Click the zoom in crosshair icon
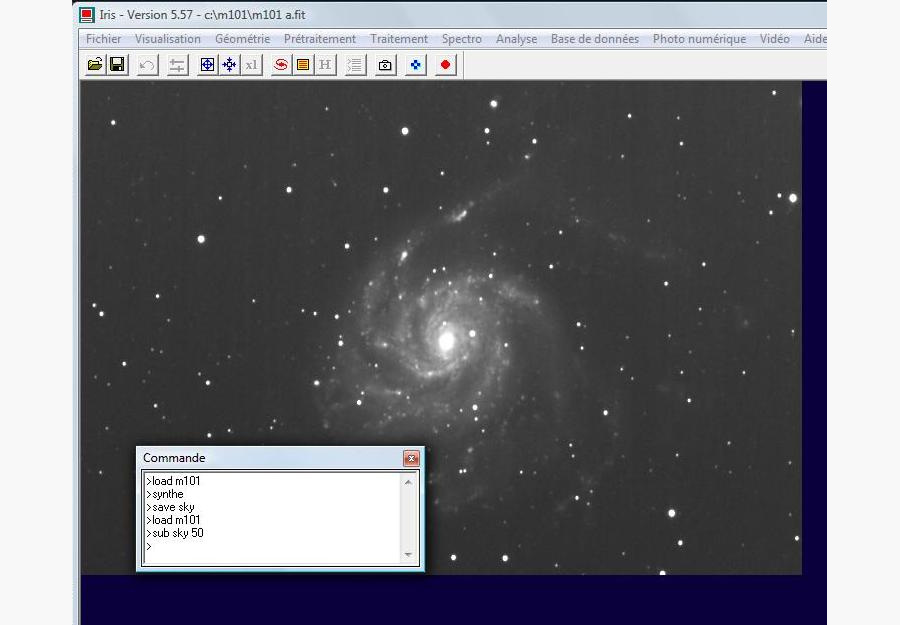 207,65
